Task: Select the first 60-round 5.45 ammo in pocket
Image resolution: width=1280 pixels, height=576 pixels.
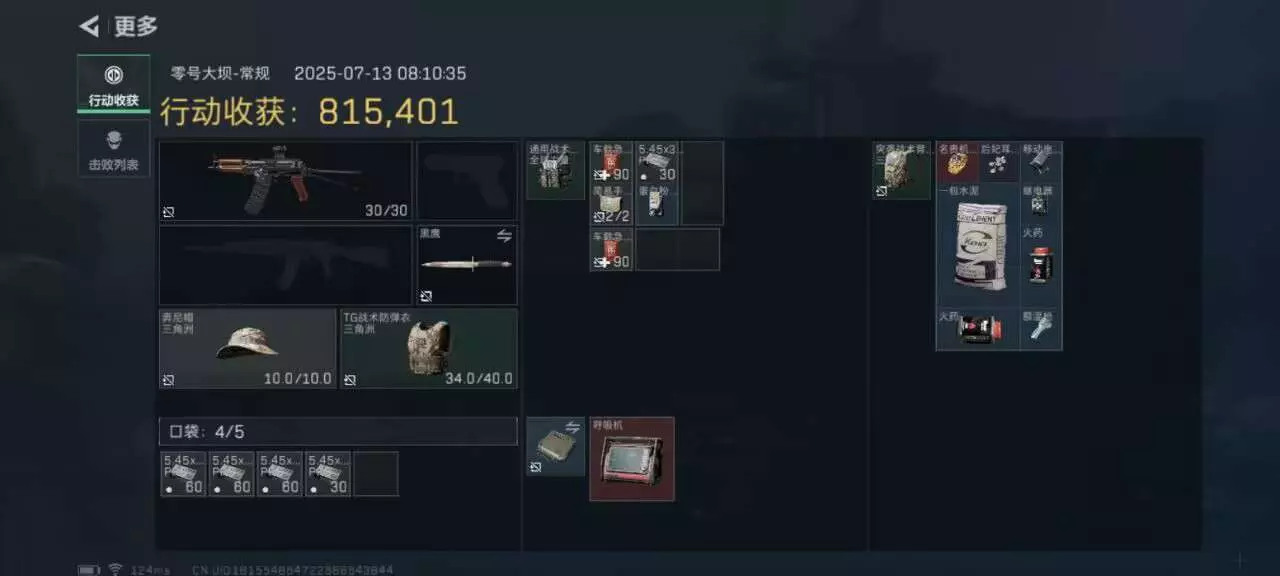Action: (184, 474)
